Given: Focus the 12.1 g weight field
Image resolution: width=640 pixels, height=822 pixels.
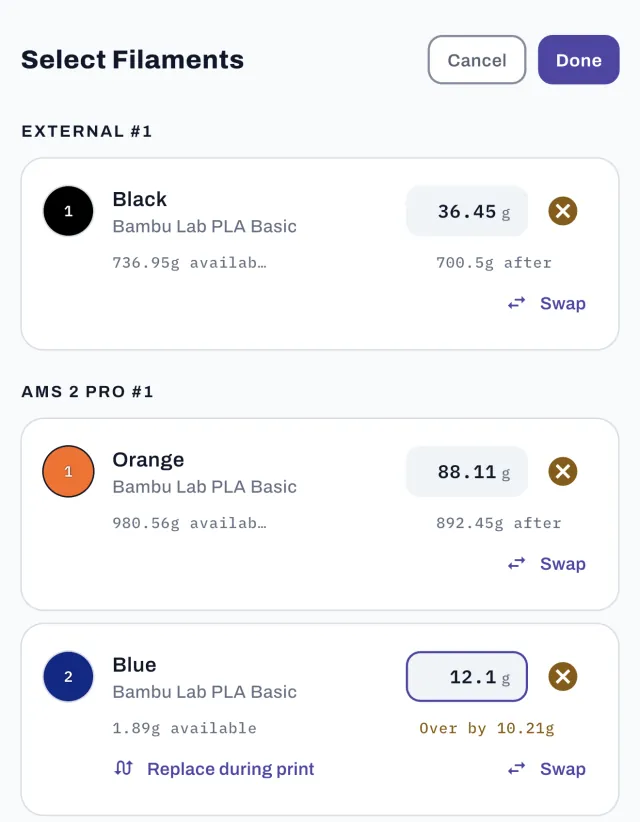Looking at the screenshot, I should pyautogui.click(x=467, y=676).
